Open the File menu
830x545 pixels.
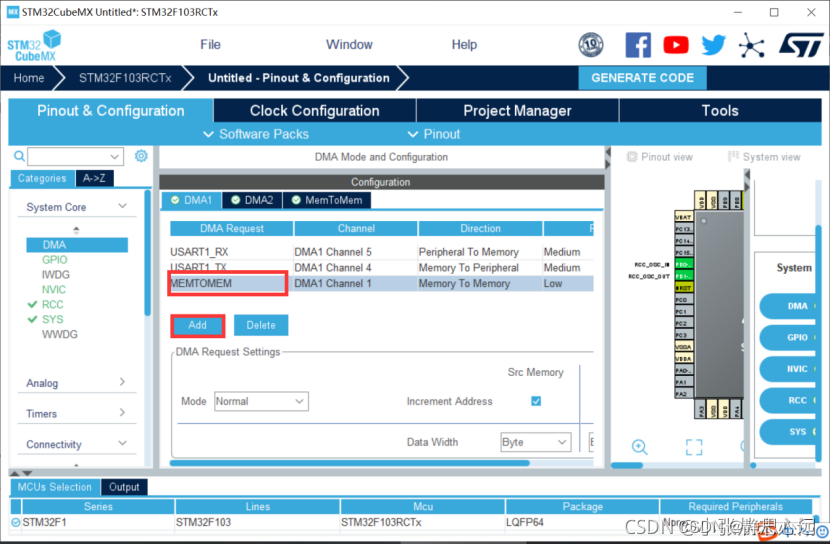[210, 45]
